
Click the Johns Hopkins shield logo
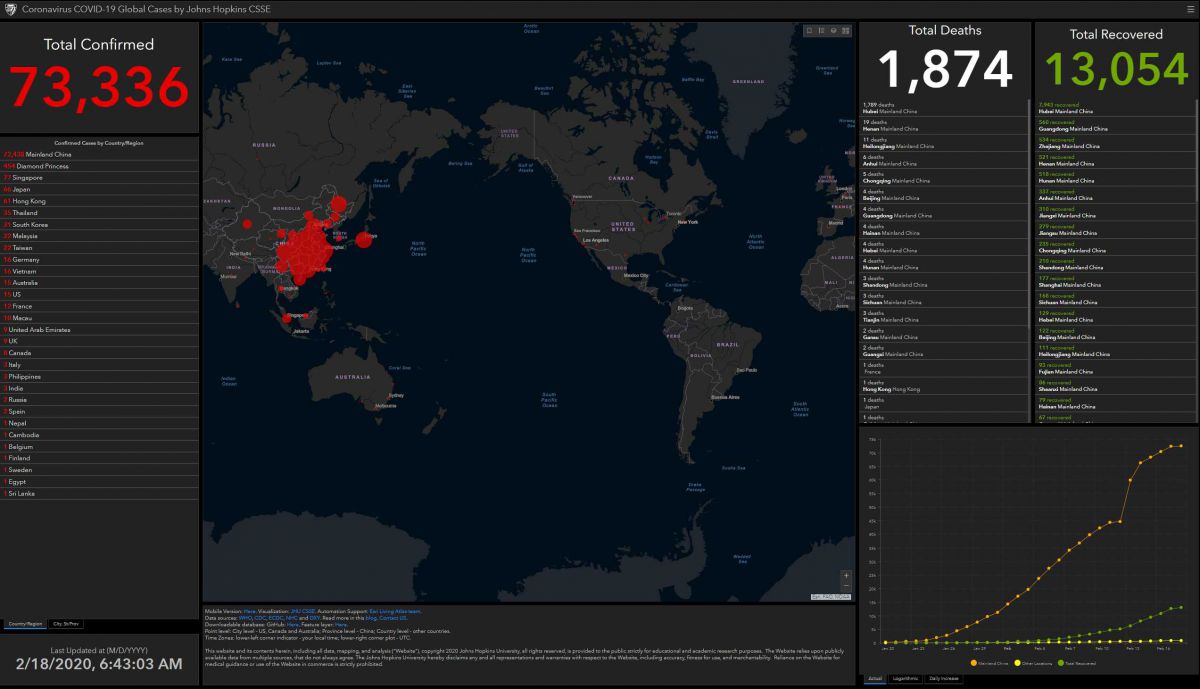point(10,9)
